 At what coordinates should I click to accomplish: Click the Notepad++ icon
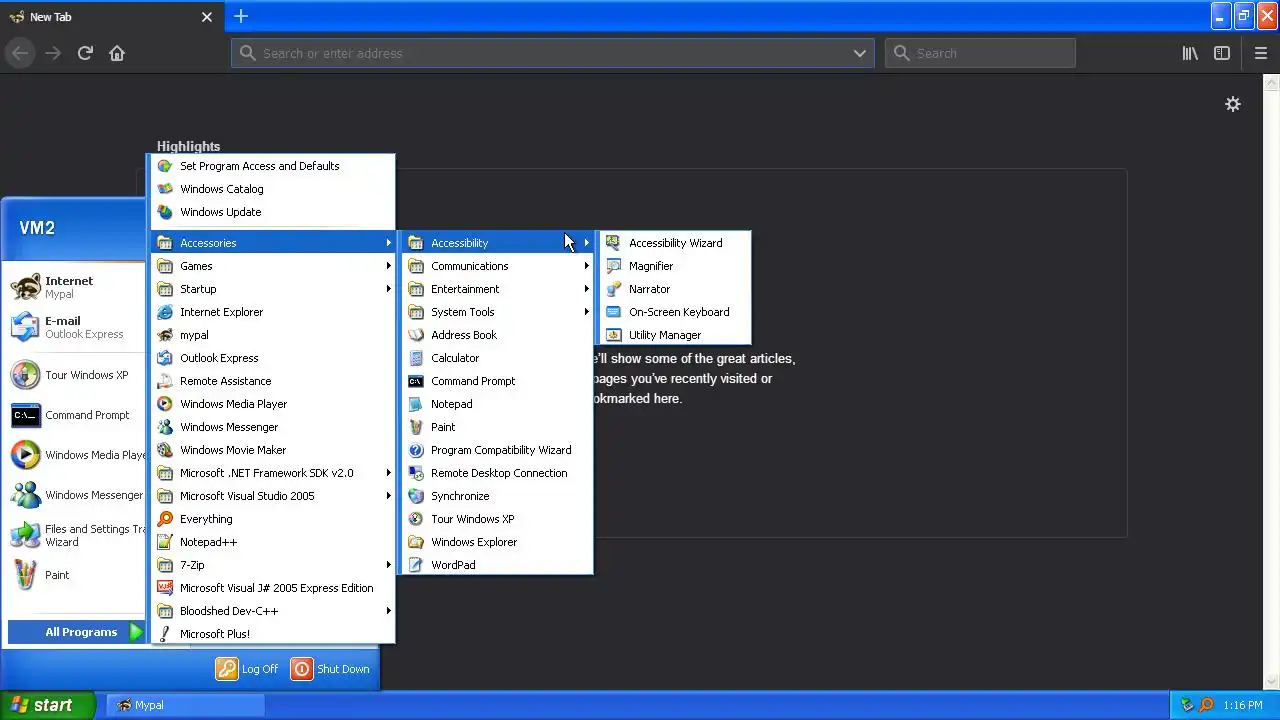(165, 542)
